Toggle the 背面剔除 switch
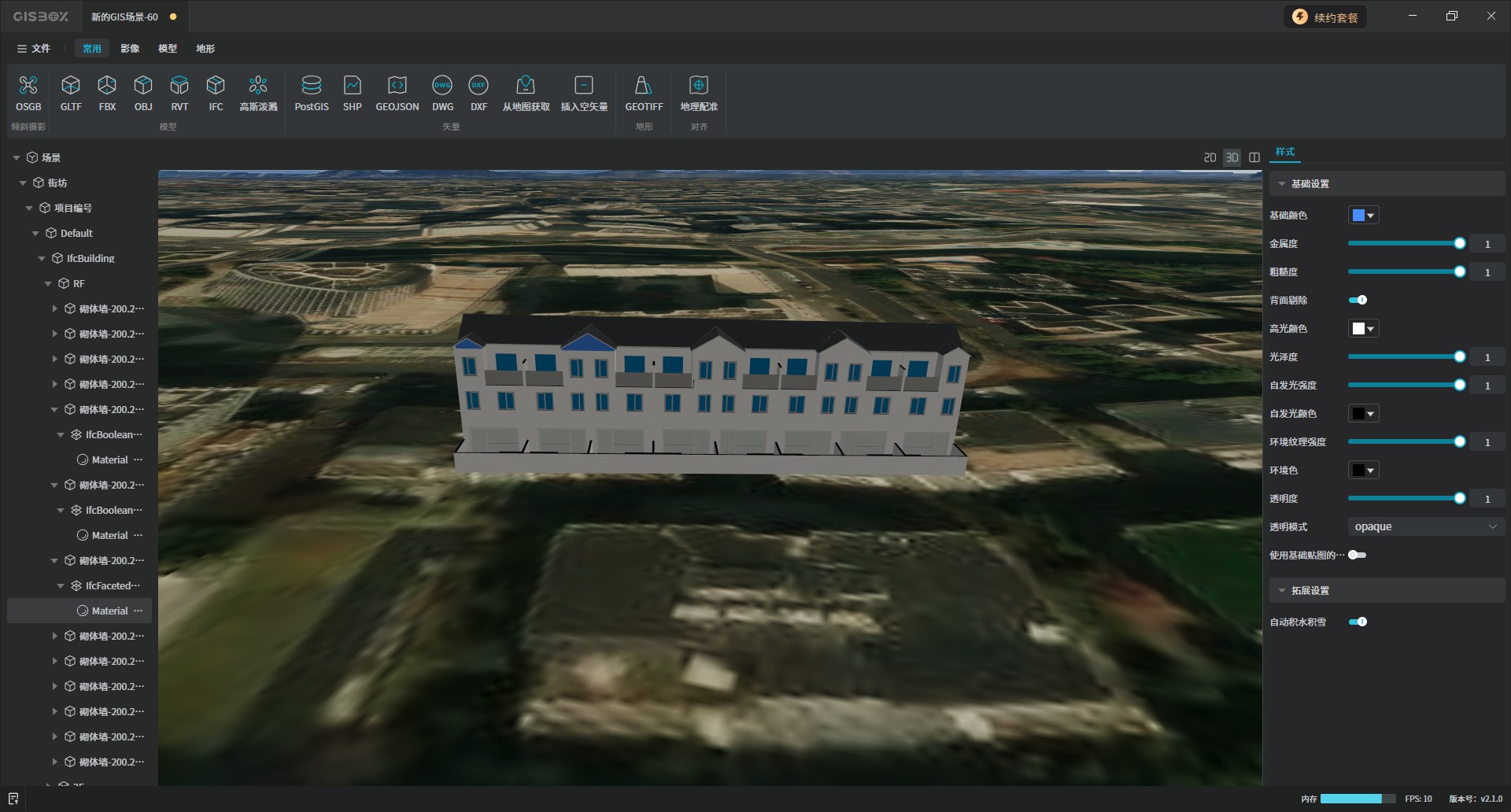 pos(1358,300)
